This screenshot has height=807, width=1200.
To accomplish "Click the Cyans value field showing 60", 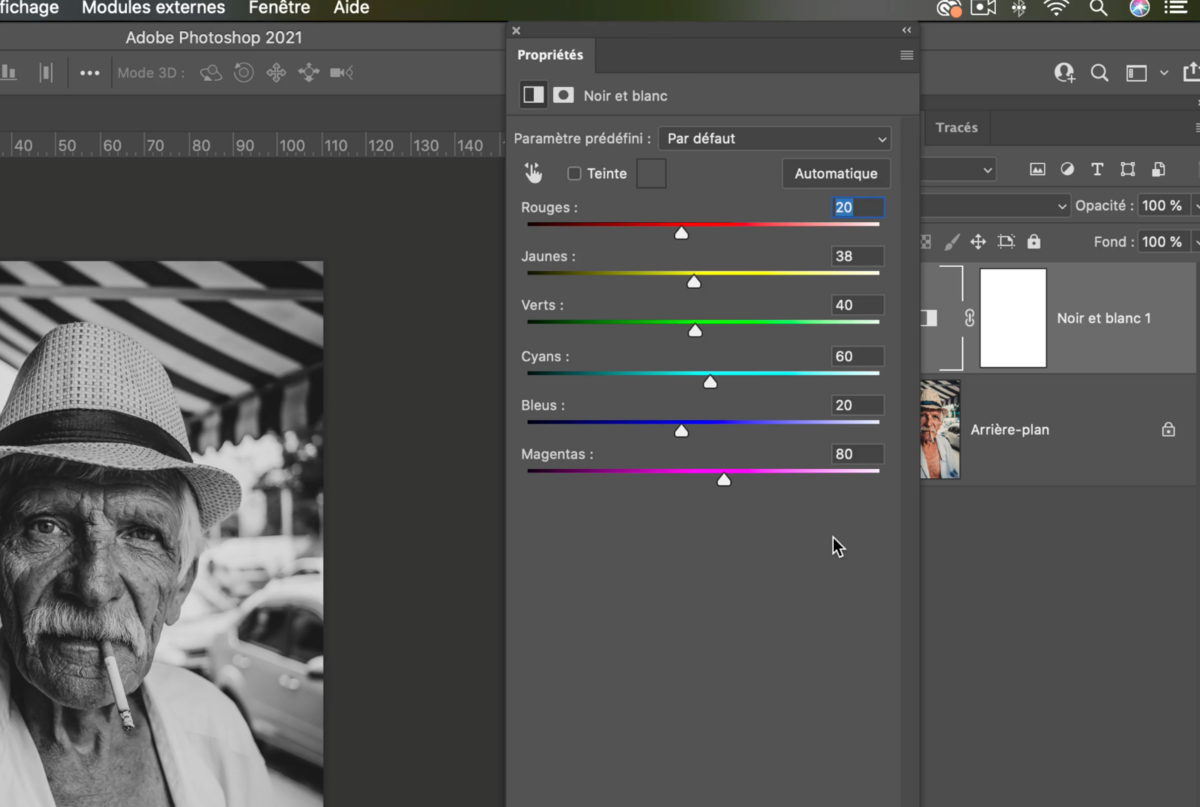I will pos(857,356).
